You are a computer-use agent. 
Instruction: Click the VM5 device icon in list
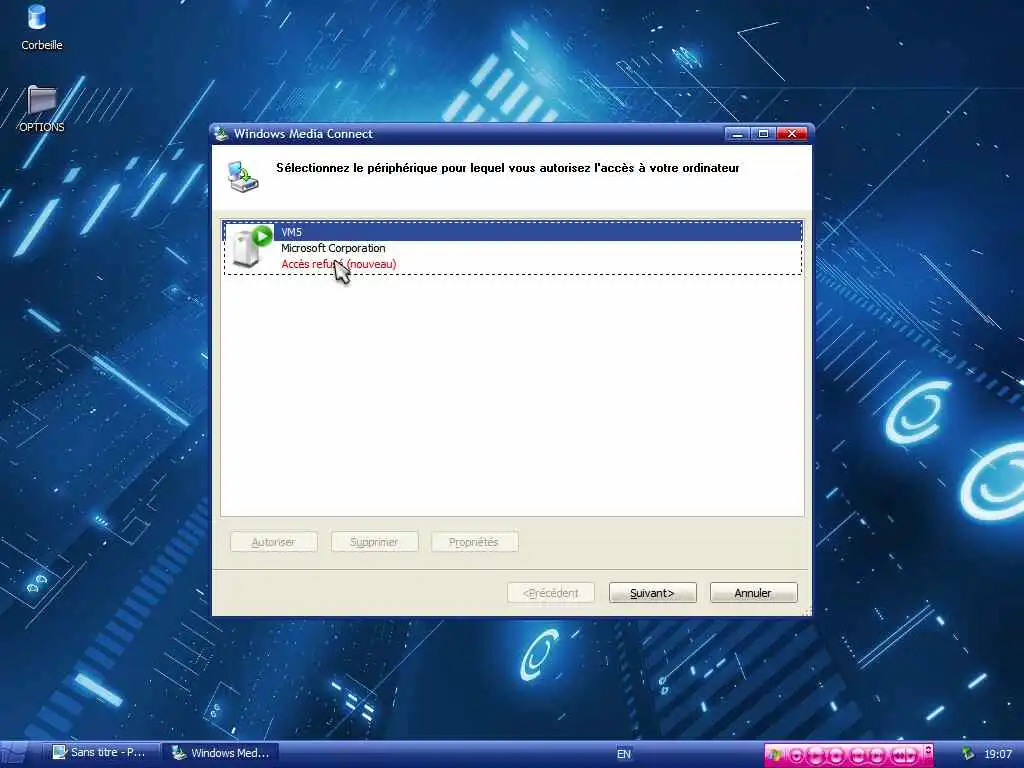point(251,247)
